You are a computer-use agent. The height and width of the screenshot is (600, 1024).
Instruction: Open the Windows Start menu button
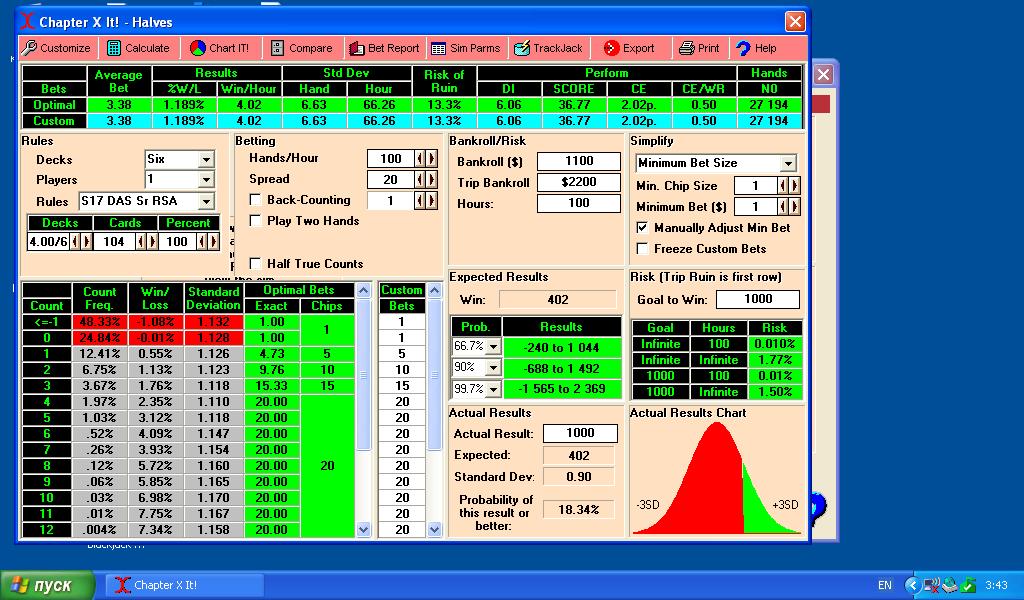tap(47, 585)
